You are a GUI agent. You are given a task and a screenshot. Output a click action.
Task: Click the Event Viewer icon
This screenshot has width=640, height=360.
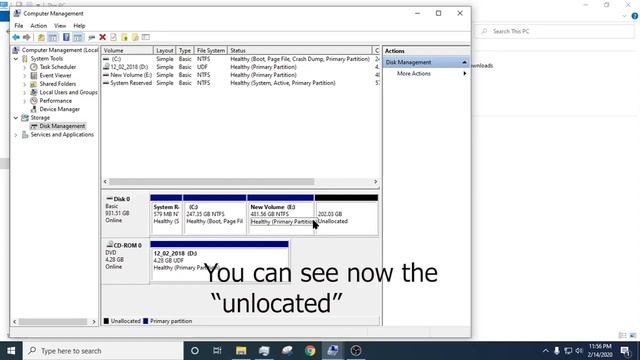pos(34,76)
